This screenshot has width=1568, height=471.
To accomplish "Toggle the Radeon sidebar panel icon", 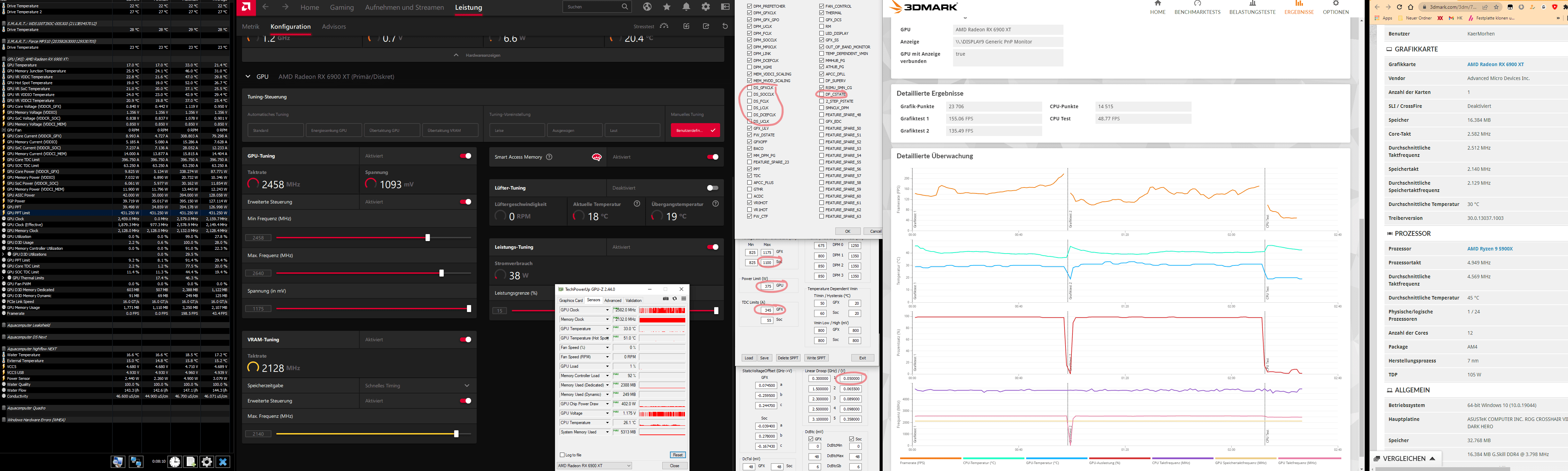I will pos(725,7).
